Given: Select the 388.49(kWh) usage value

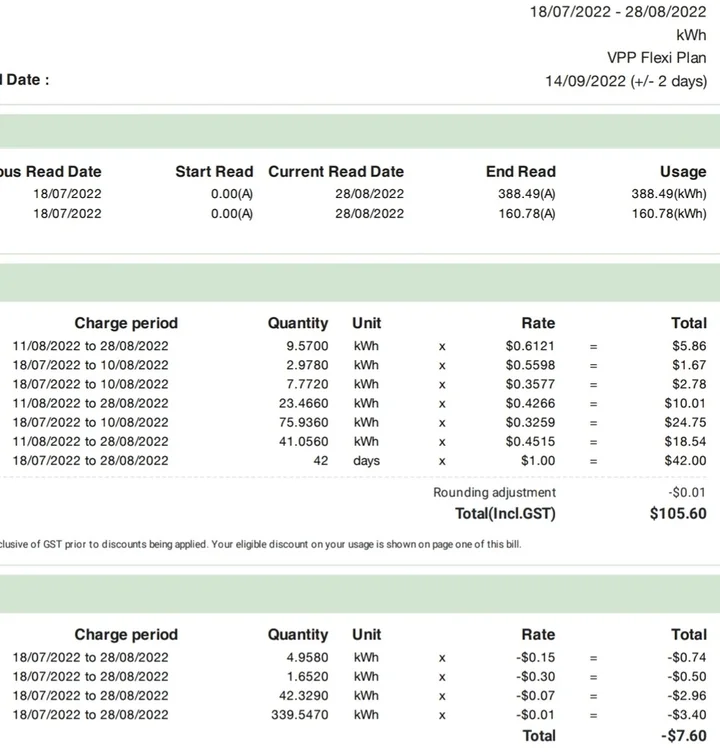Looking at the screenshot, I should [x=668, y=194].
